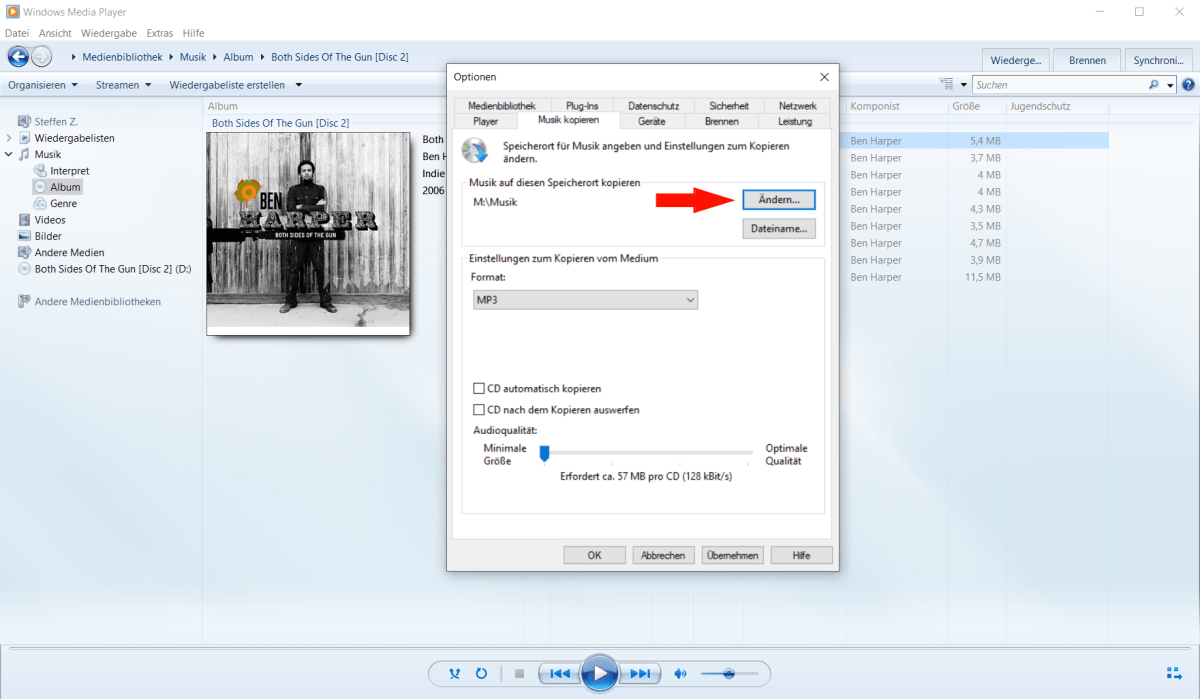Switch to the Sicherheit tab
This screenshot has height=699, width=1200.
click(x=729, y=105)
